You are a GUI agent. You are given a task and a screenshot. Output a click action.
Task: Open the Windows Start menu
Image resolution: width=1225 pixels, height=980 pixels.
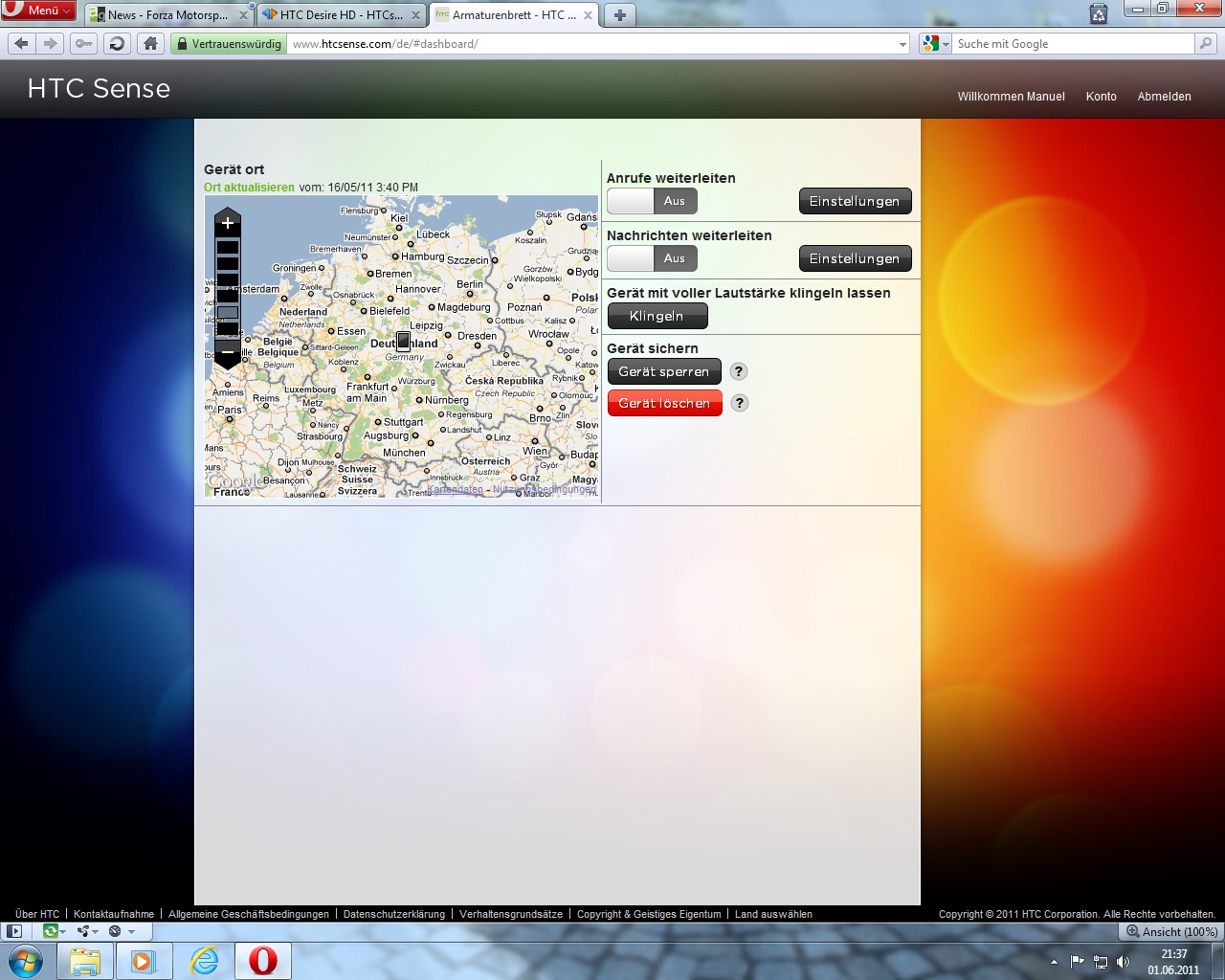click(x=26, y=961)
